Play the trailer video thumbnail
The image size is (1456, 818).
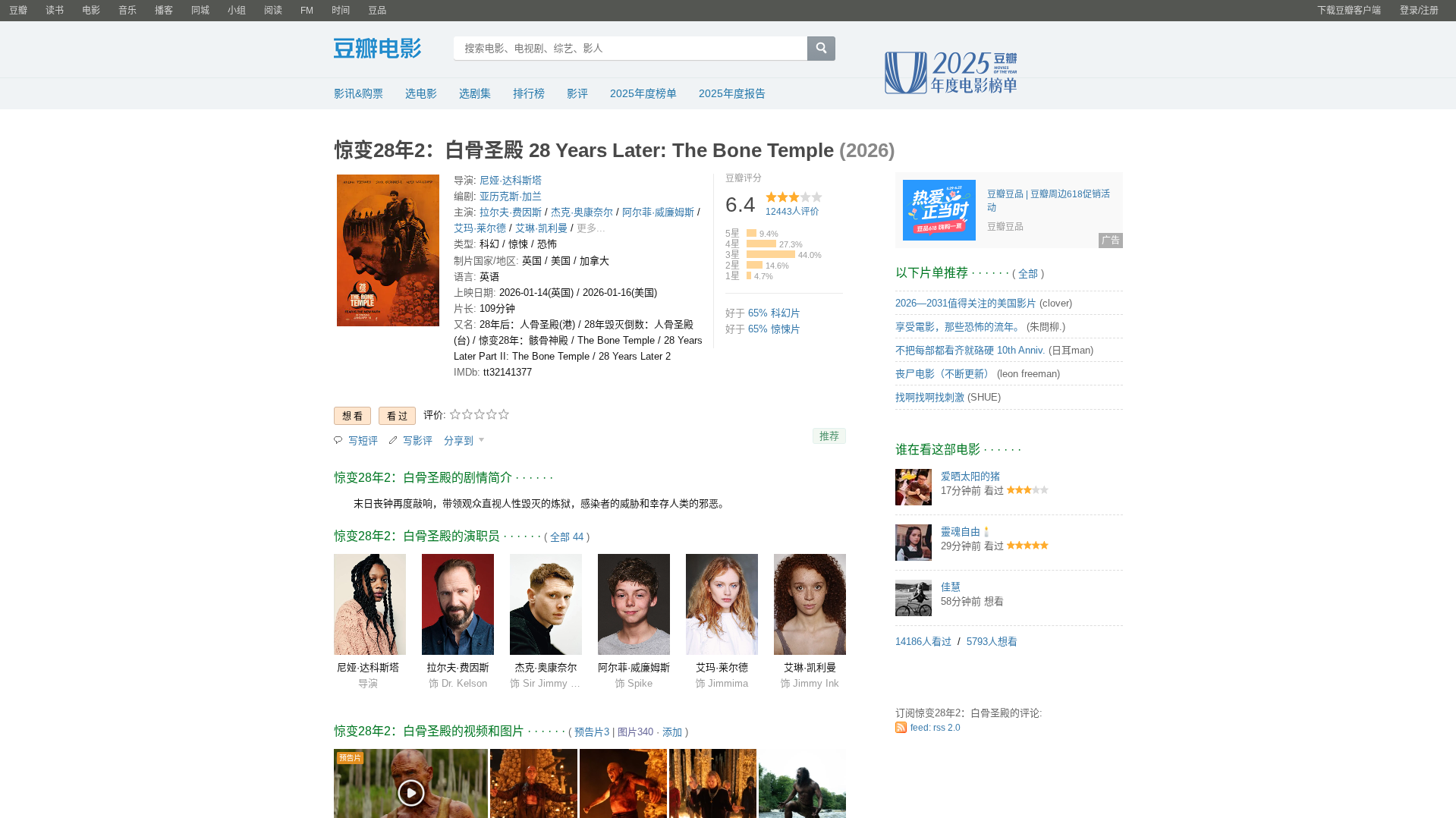(410, 784)
